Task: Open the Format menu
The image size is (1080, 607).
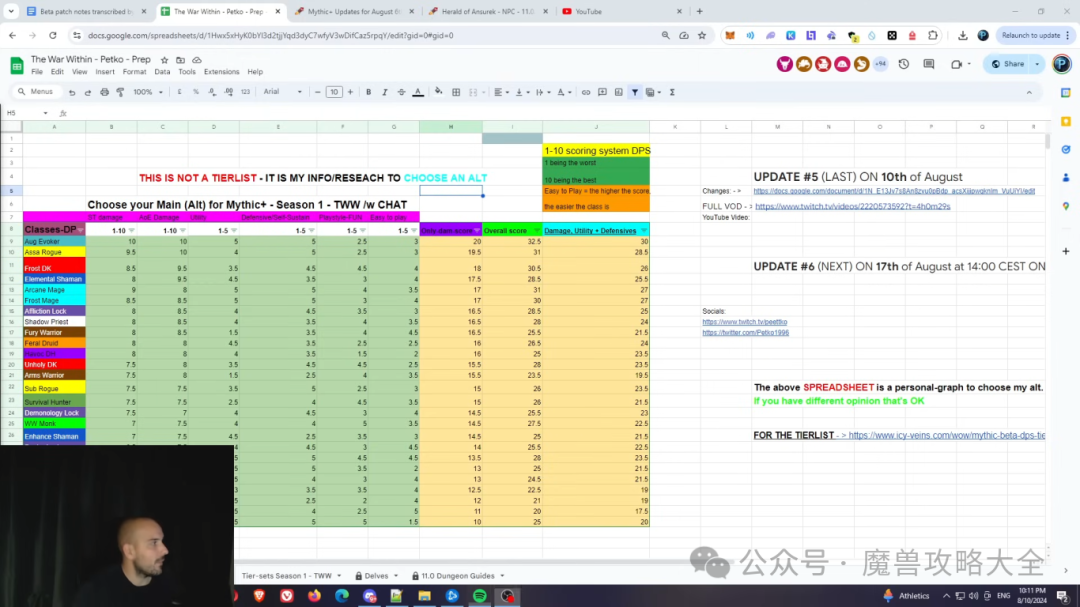Action: pos(134,72)
